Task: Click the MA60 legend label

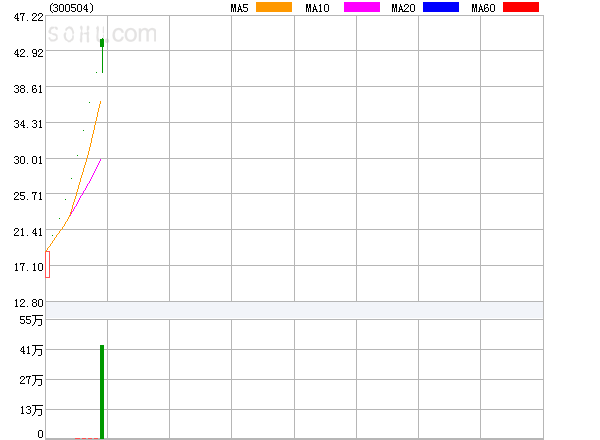Action: coord(483,8)
